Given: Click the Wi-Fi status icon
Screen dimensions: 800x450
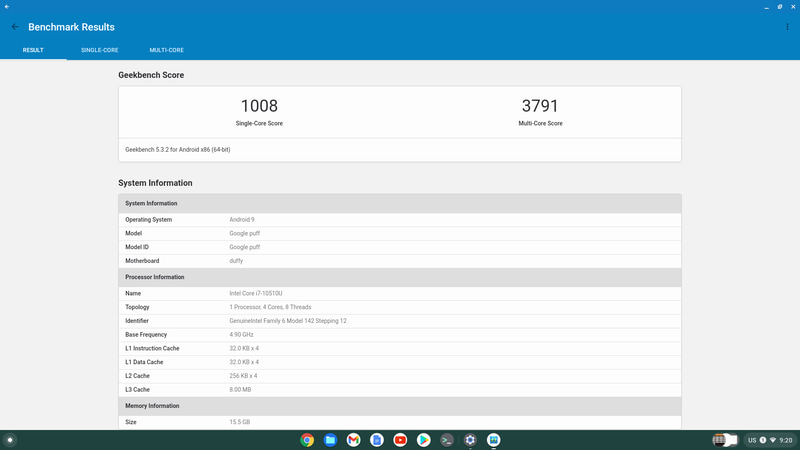Looking at the screenshot, I should 773,440.
